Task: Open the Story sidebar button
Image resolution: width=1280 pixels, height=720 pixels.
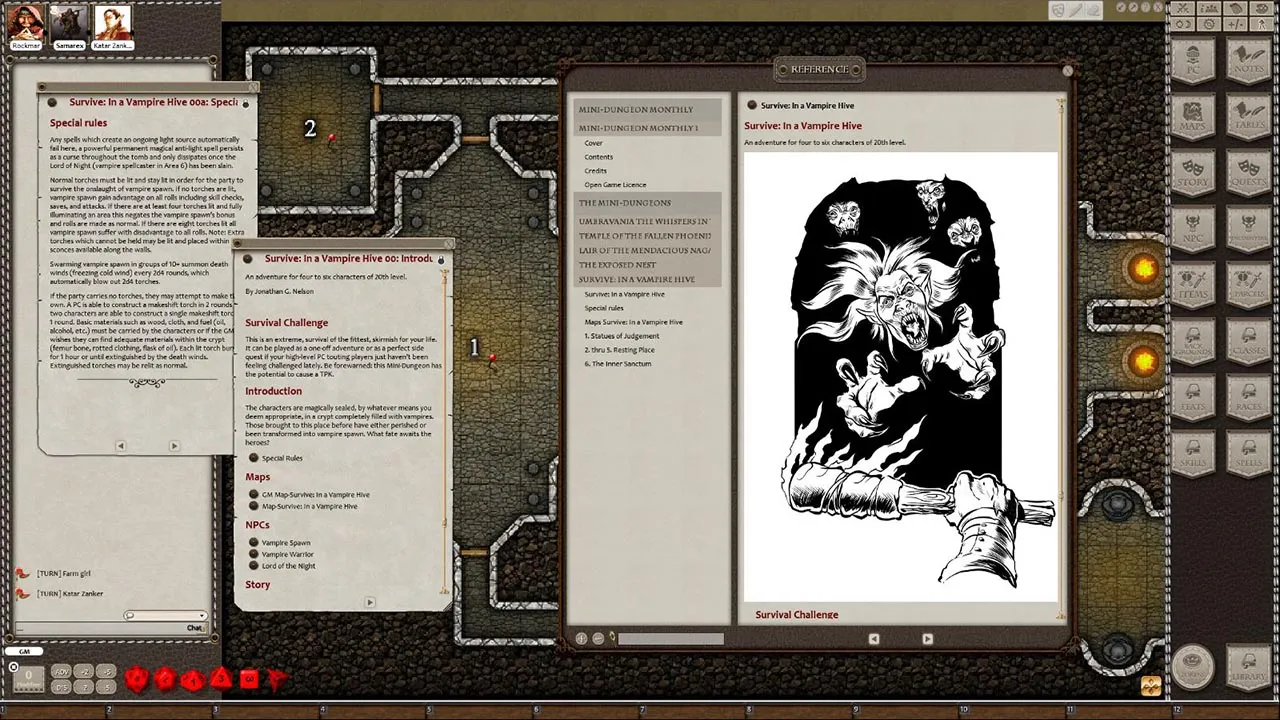Action: coord(1192,175)
